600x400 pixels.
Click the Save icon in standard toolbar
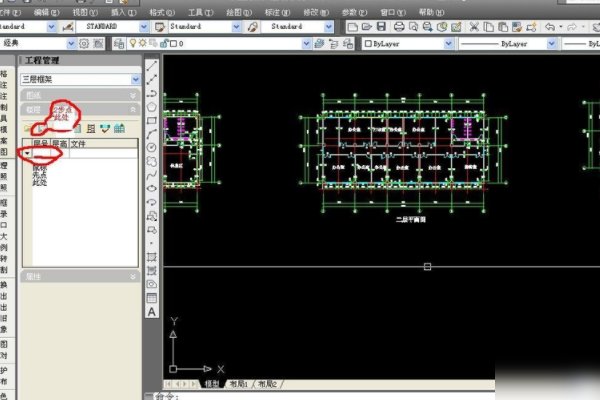point(383,24)
